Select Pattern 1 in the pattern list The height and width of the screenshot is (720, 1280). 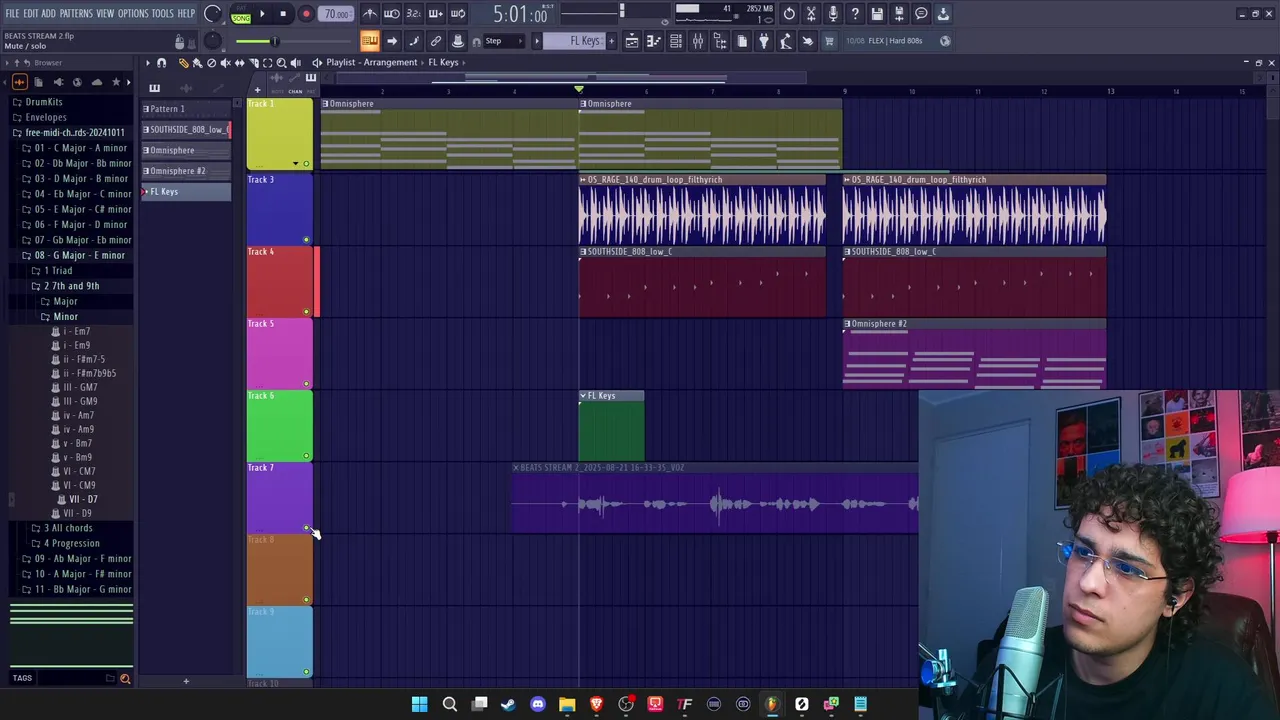186,109
